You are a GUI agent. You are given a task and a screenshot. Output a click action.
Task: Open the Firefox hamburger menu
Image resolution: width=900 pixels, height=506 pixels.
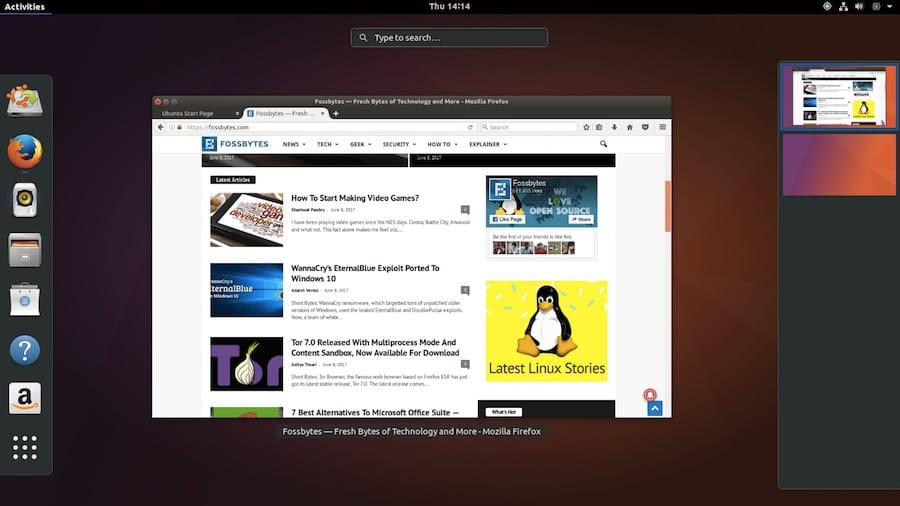pyautogui.click(x=662, y=127)
